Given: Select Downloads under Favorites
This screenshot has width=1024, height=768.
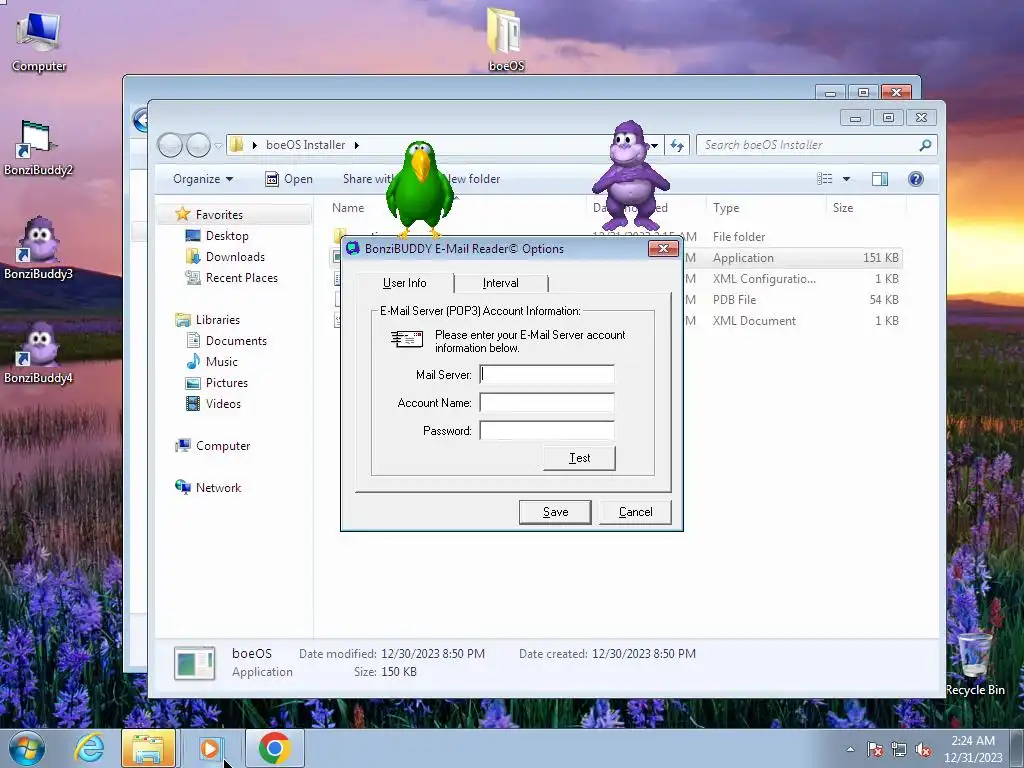Looking at the screenshot, I should (235, 257).
